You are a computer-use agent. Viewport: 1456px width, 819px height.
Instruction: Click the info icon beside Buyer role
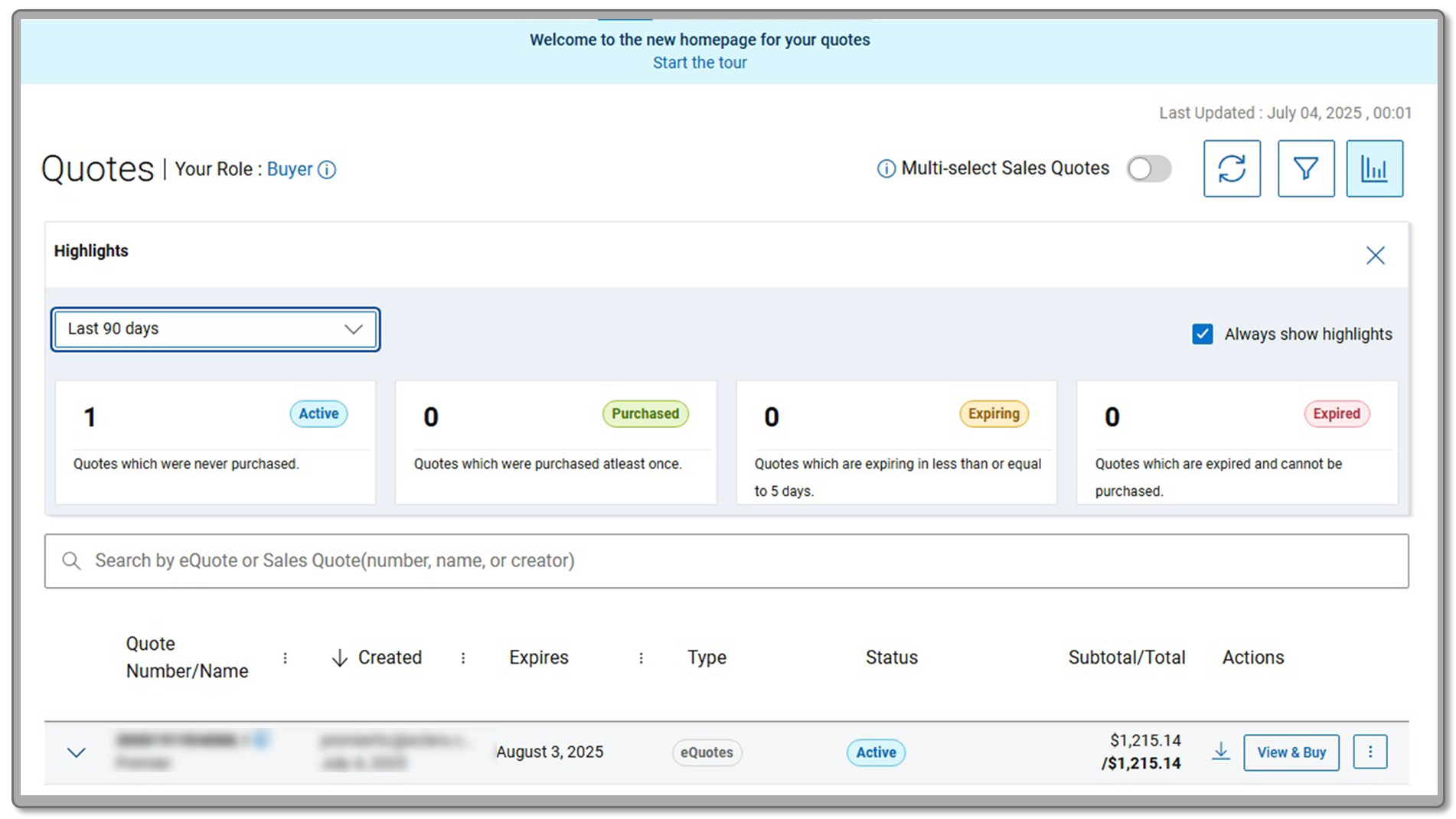327,170
